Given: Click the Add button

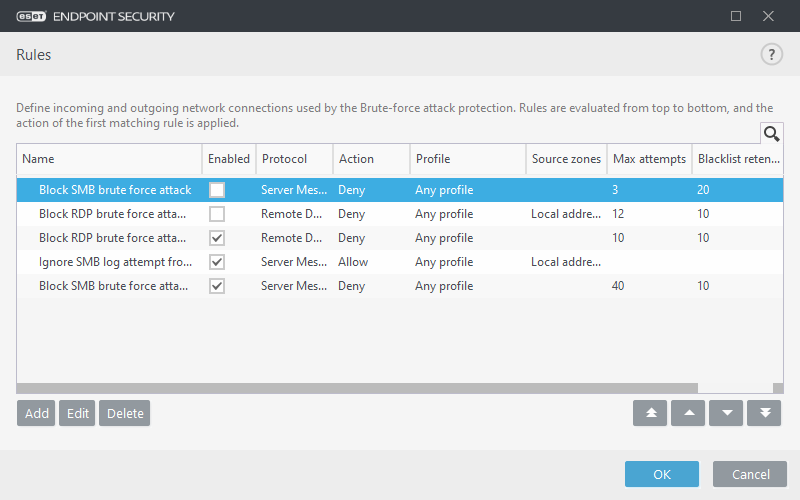Looking at the screenshot, I should pos(36,413).
